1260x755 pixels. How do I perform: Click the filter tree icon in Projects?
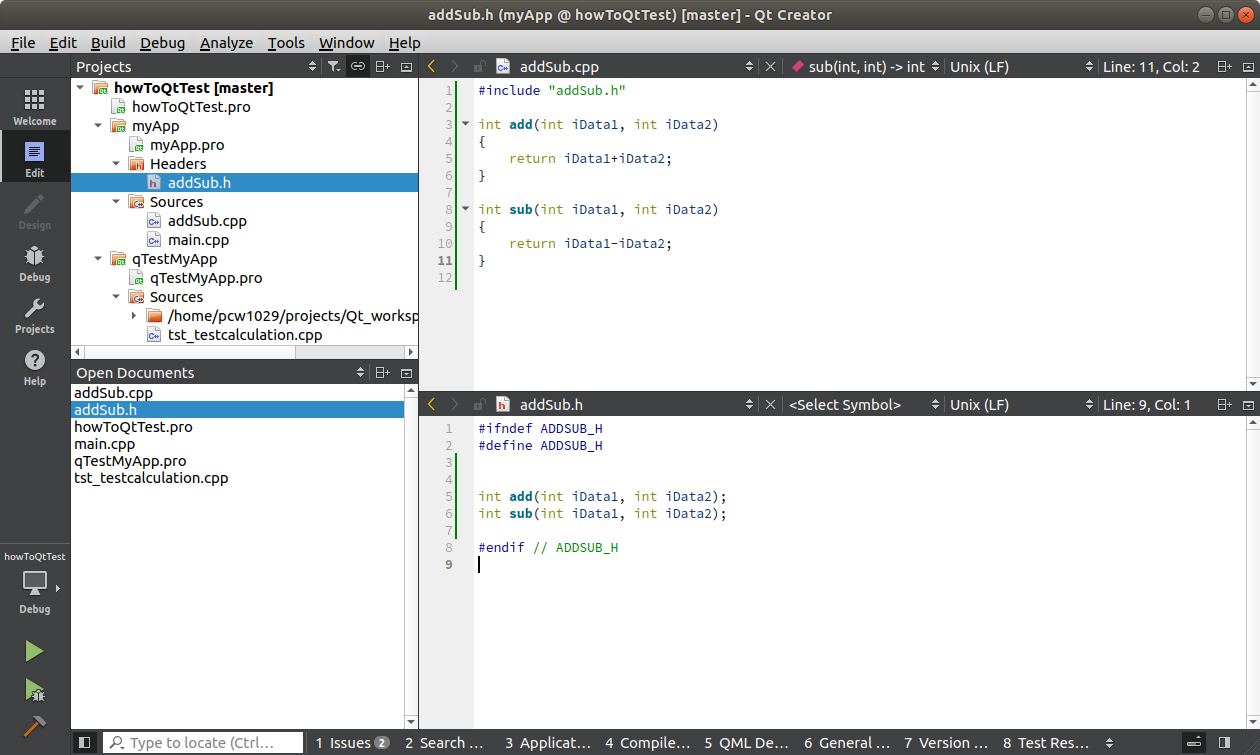[334, 67]
